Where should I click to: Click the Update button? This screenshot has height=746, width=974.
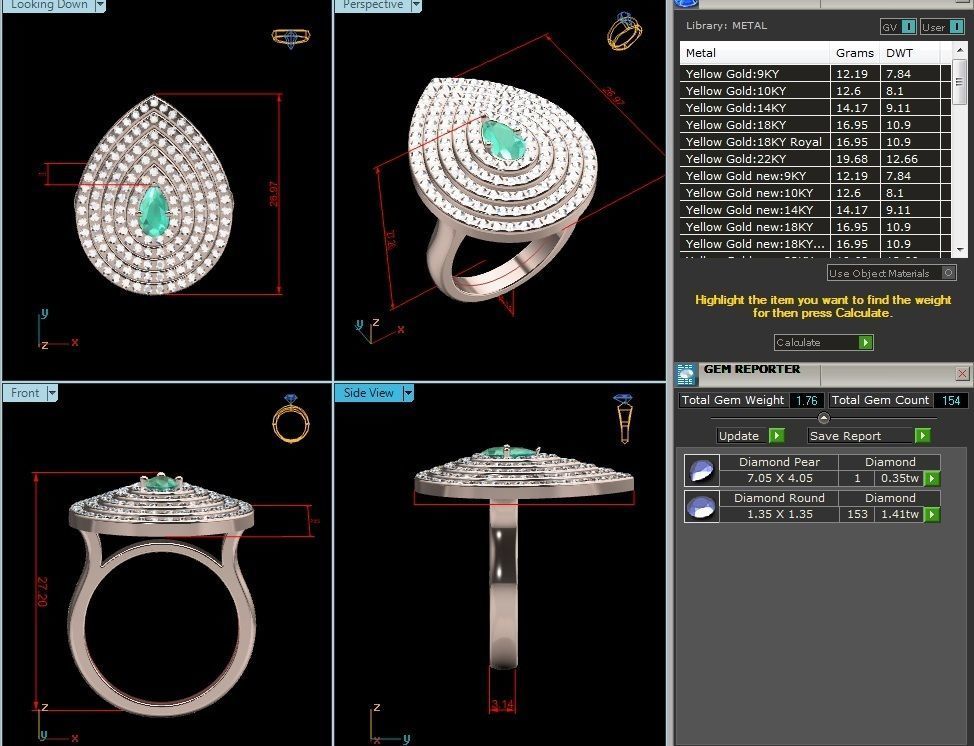750,435
